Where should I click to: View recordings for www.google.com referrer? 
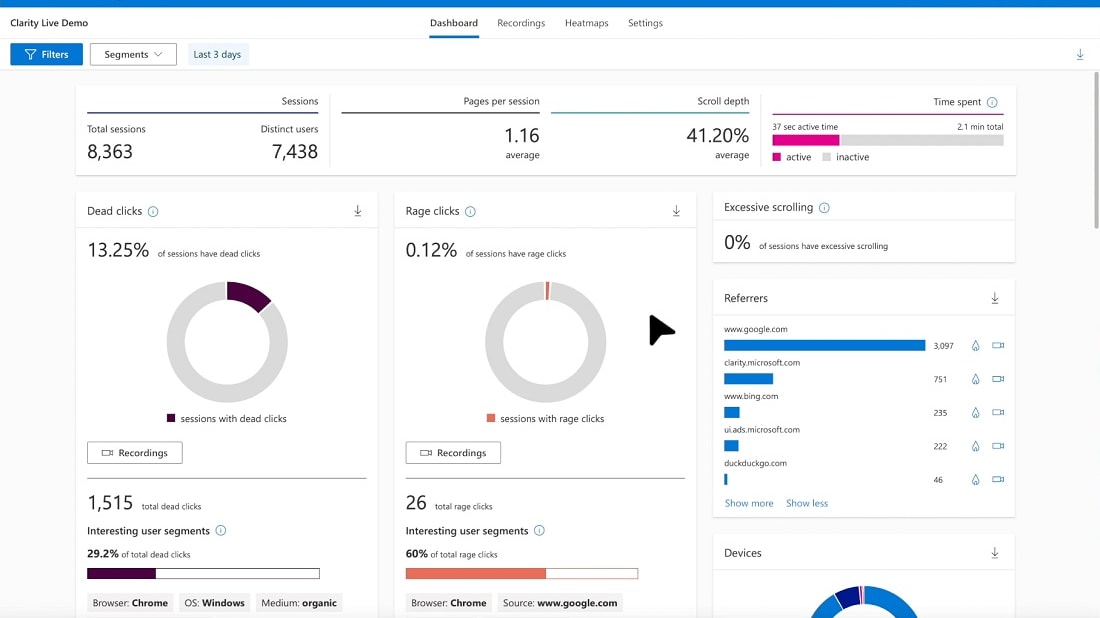(x=998, y=345)
